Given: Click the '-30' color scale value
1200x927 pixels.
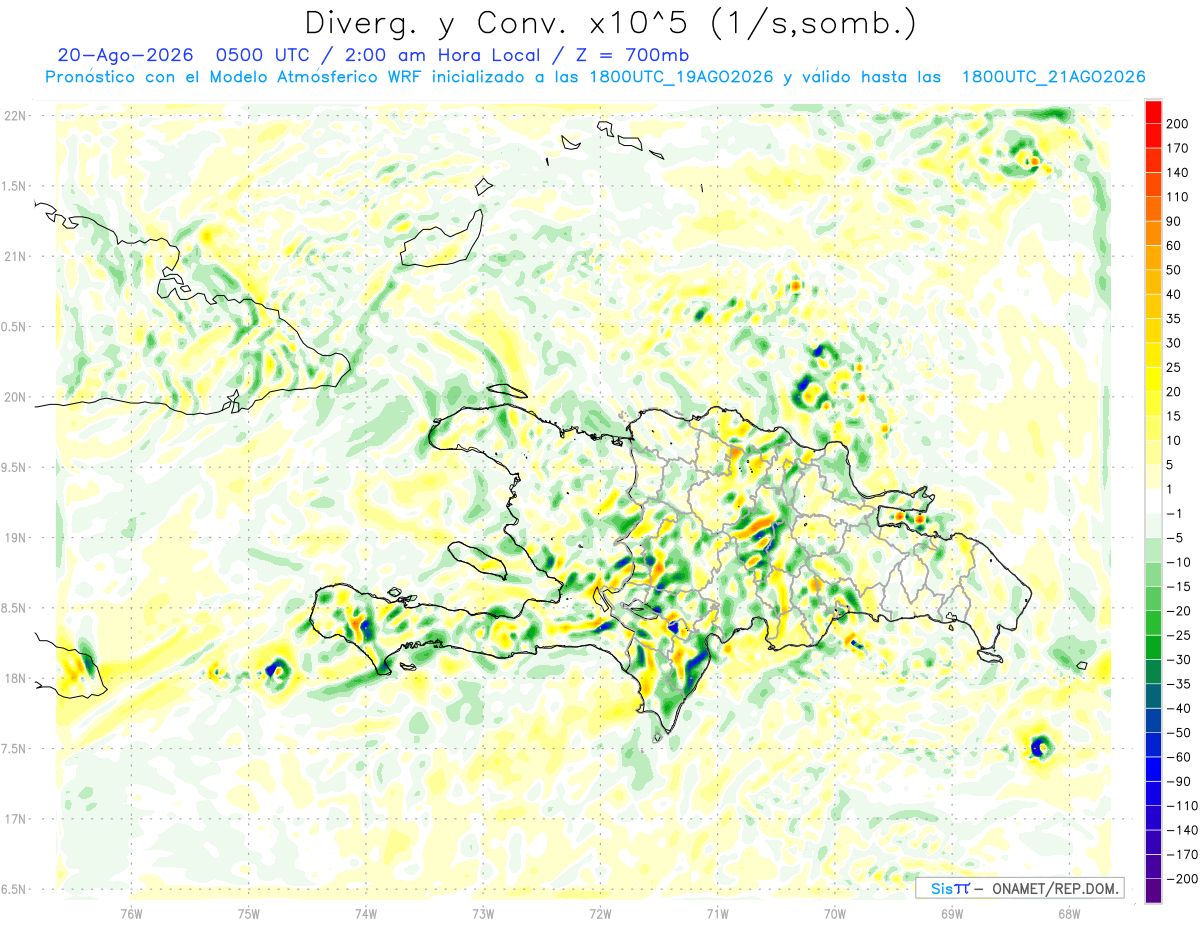Looking at the screenshot, I should [x=1179, y=660].
